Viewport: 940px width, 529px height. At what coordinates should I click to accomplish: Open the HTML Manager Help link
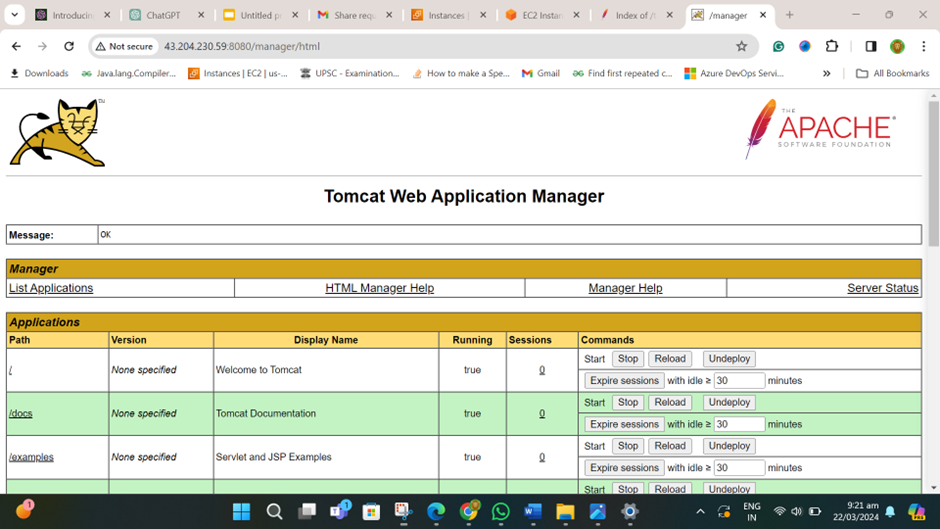point(379,288)
